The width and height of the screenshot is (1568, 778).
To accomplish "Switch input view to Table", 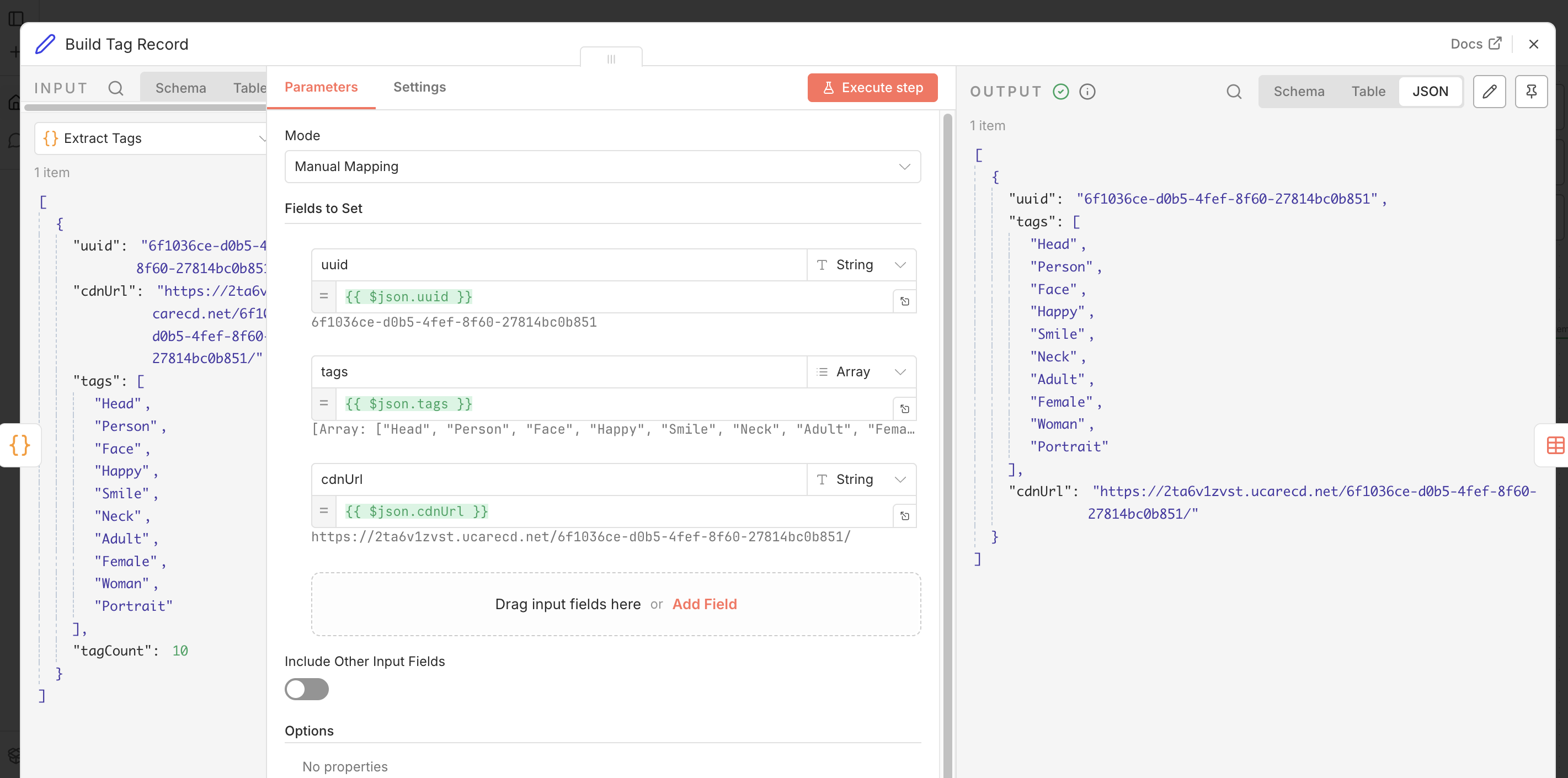I will 249,88.
